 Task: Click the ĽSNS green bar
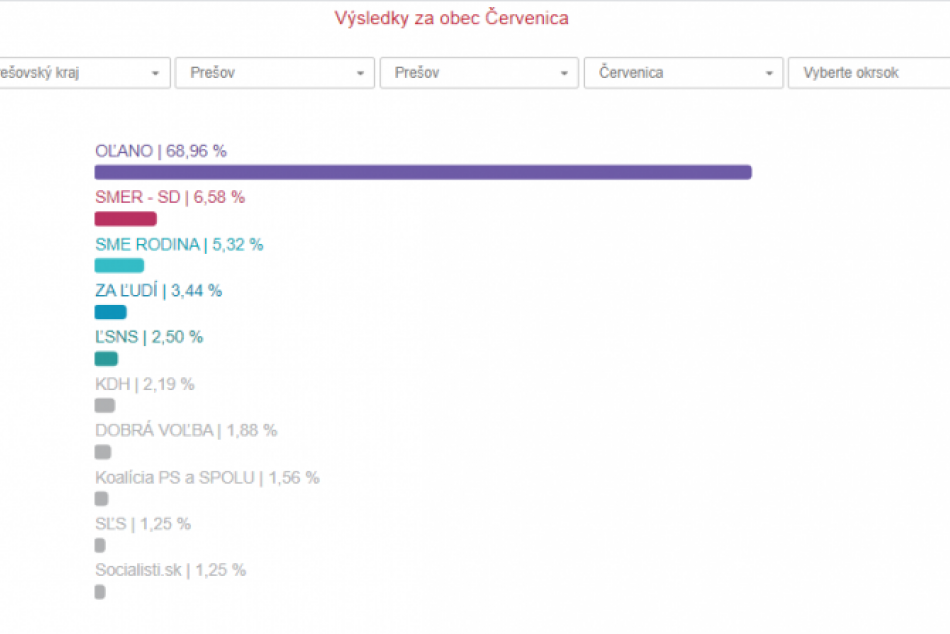[106, 359]
